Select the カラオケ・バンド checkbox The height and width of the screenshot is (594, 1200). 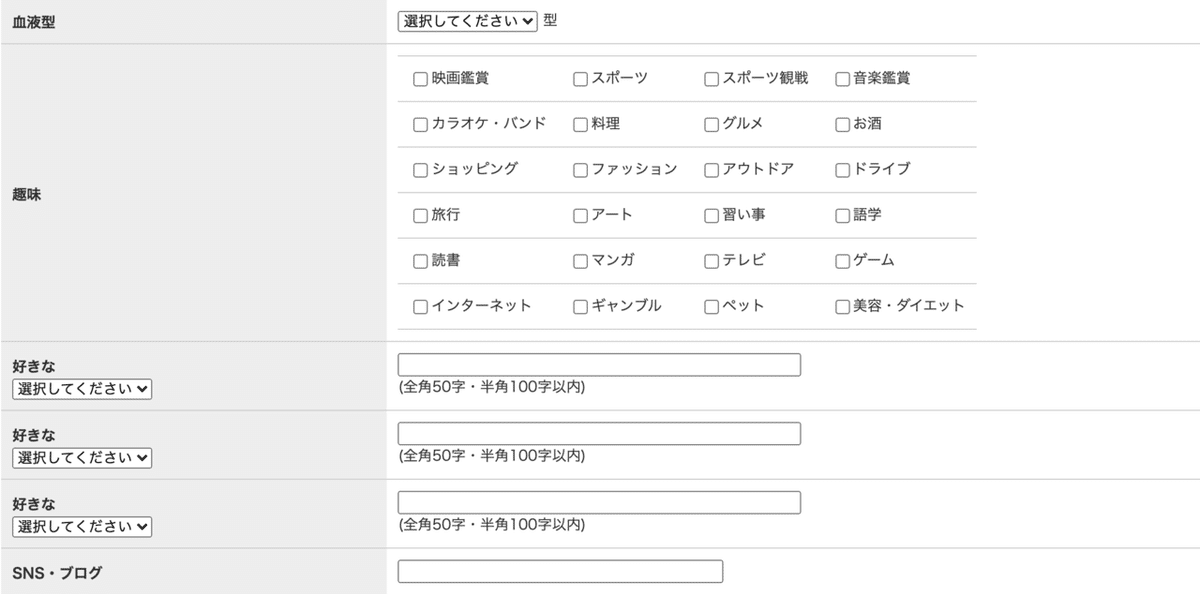[421, 125]
